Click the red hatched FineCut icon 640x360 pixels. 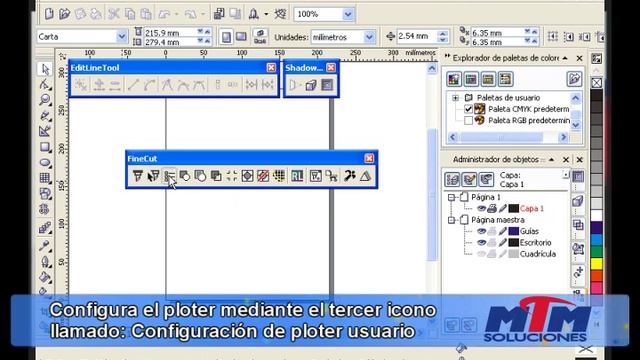click(263, 176)
